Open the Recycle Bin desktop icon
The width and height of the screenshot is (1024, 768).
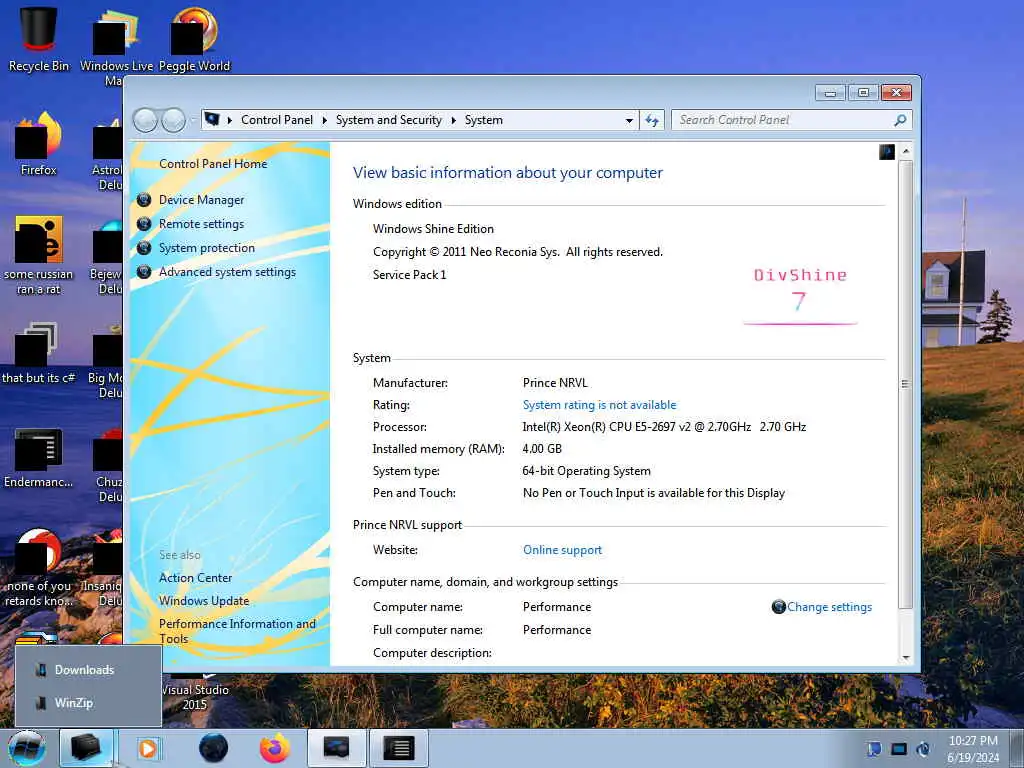pyautogui.click(x=39, y=39)
